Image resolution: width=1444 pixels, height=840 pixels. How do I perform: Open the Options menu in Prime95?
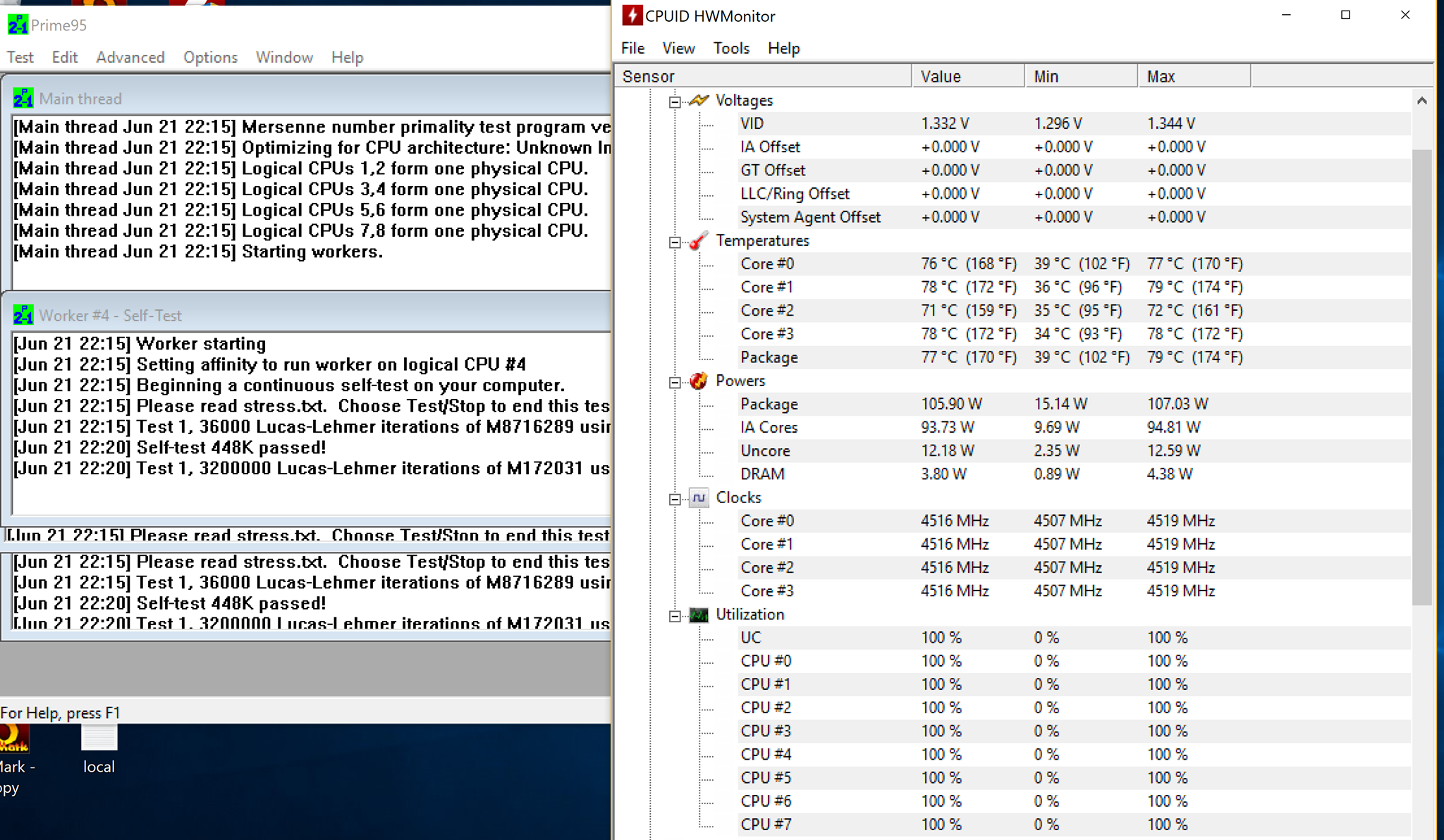point(210,57)
